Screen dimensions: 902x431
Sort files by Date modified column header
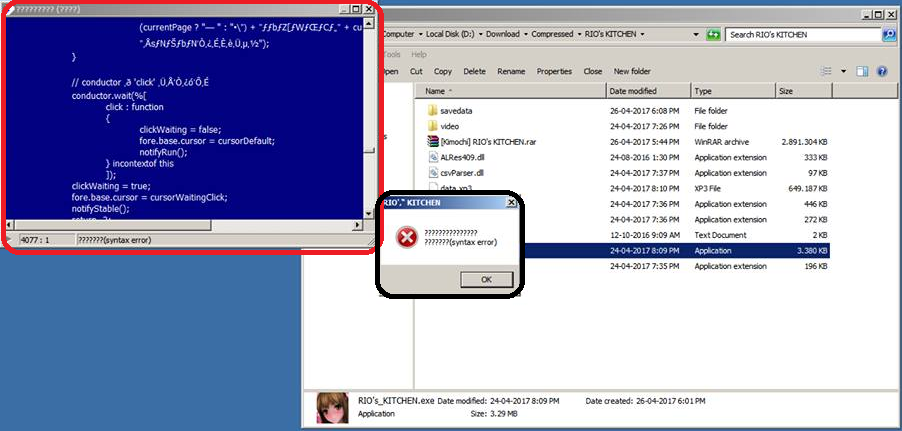(648, 91)
